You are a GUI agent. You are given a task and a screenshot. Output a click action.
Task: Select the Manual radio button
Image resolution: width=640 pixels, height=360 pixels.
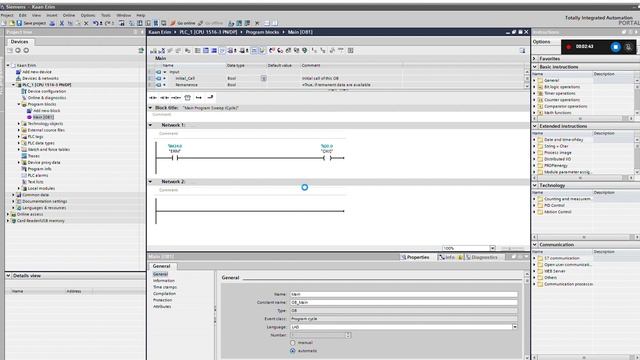click(293, 343)
